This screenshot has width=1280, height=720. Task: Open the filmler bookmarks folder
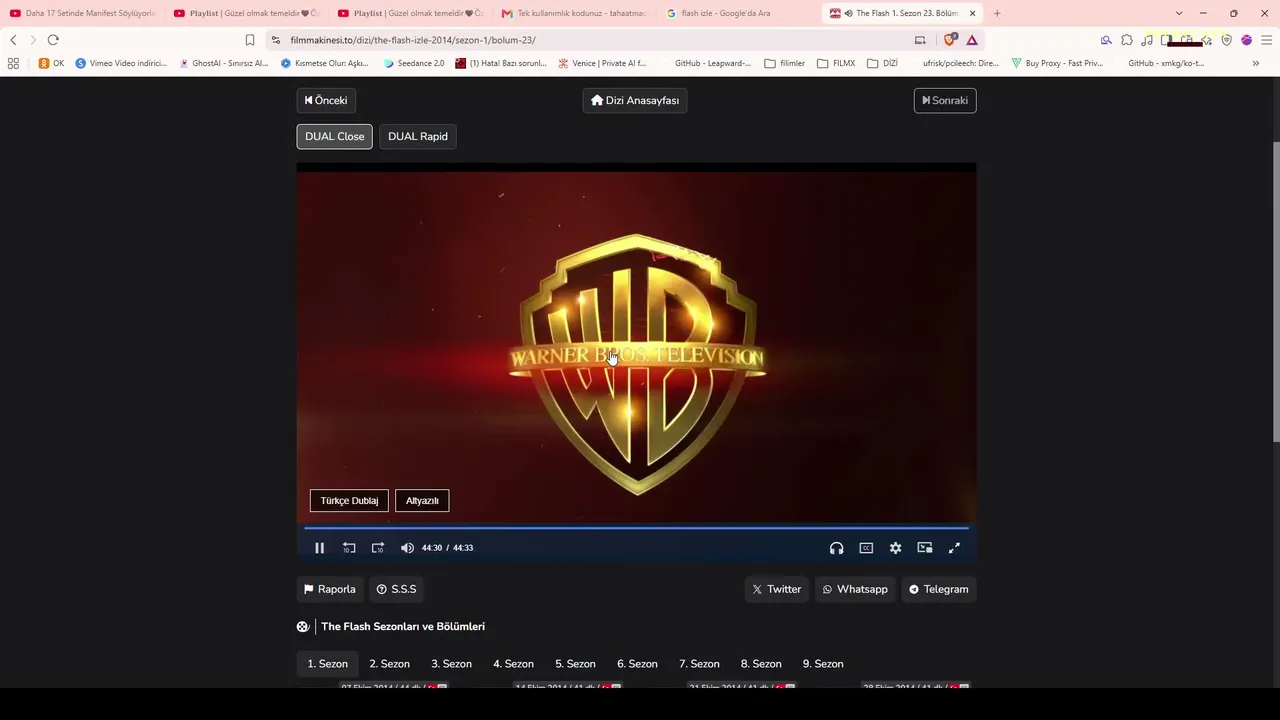pos(785,63)
